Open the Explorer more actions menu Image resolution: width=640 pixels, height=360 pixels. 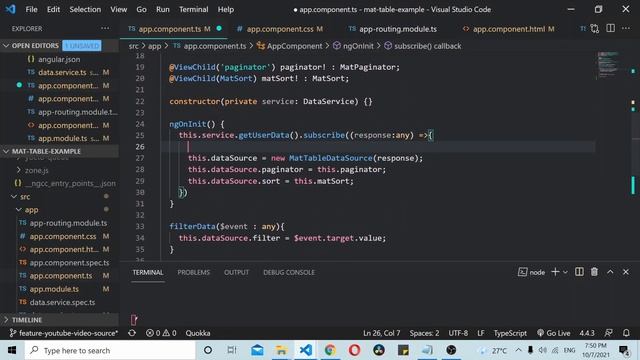(105, 29)
